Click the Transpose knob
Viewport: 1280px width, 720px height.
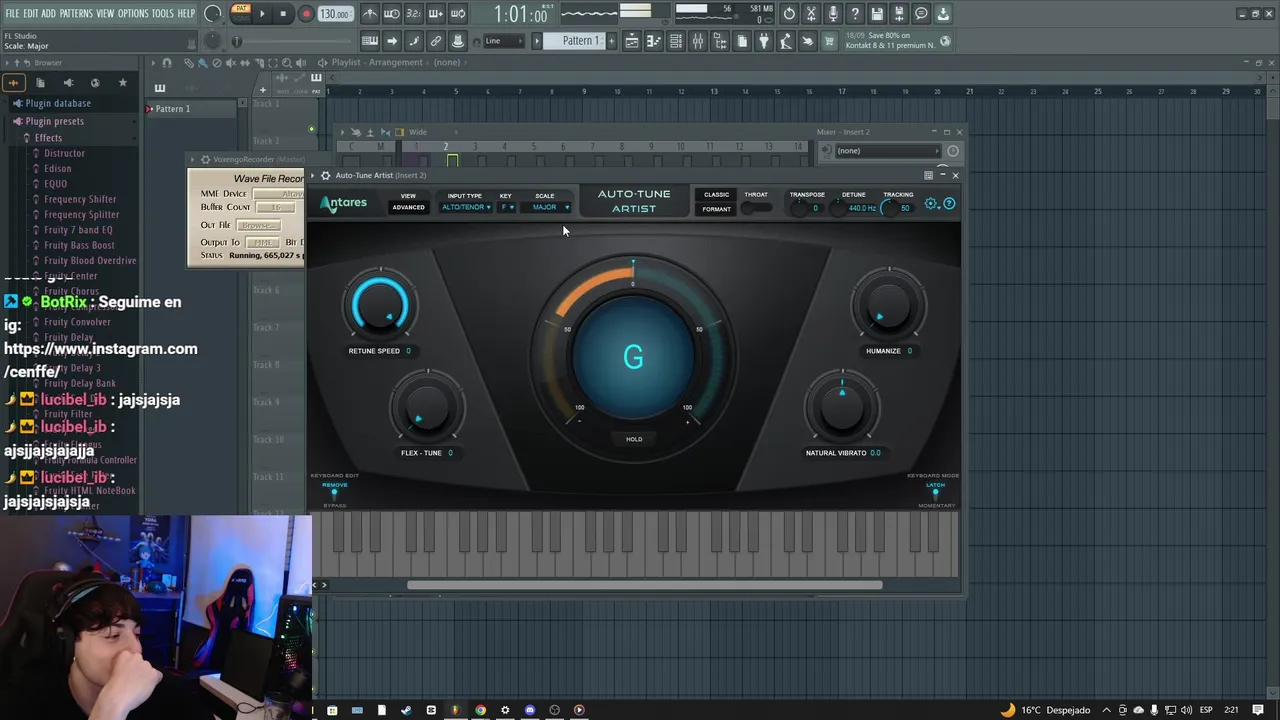[x=802, y=208]
